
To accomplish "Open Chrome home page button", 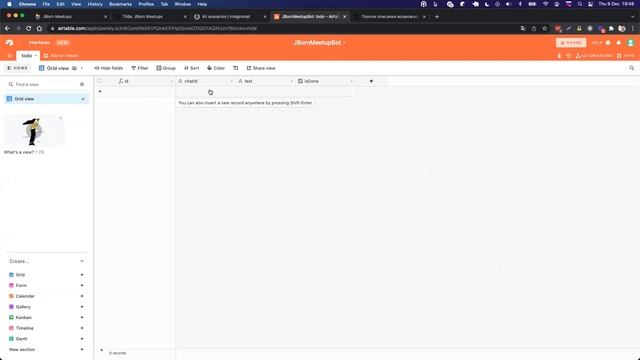I will point(39,29).
